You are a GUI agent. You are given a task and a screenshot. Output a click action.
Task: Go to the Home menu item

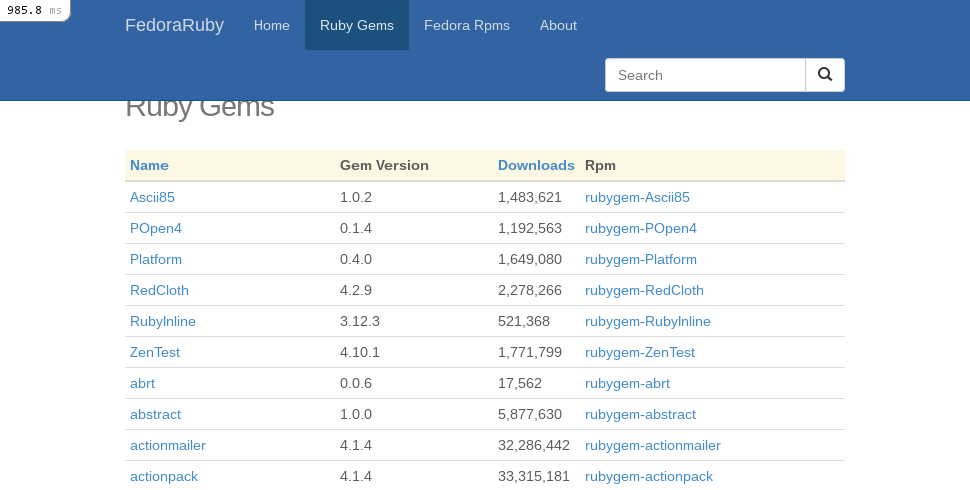[272, 25]
